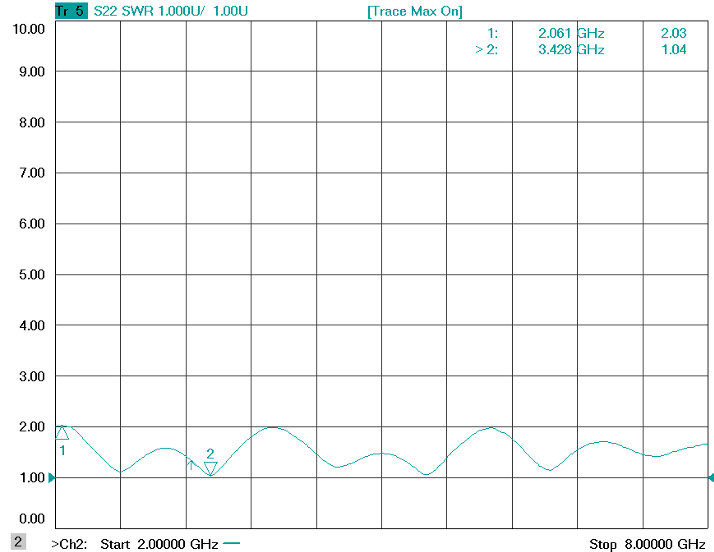Click the left reference level arrow at 1.00

[x=52, y=477]
